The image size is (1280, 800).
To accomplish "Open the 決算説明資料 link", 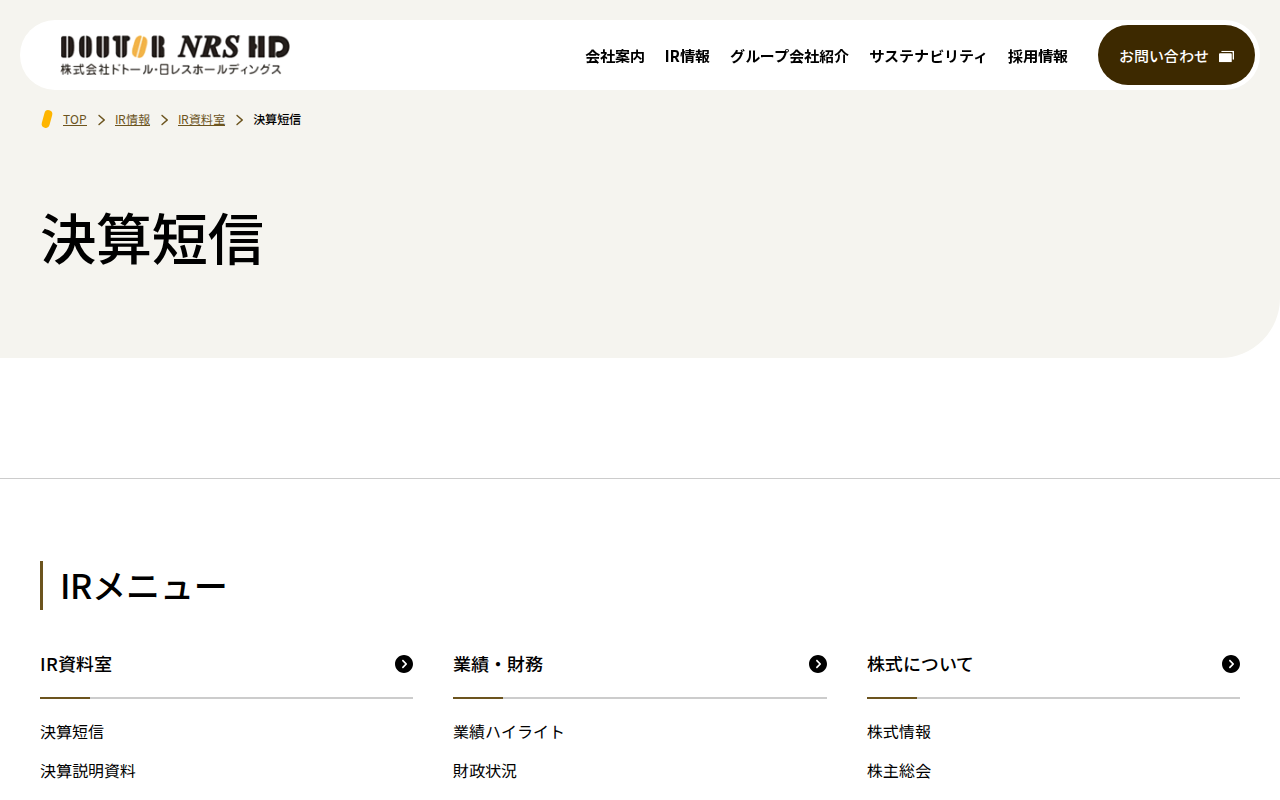I will [88, 771].
